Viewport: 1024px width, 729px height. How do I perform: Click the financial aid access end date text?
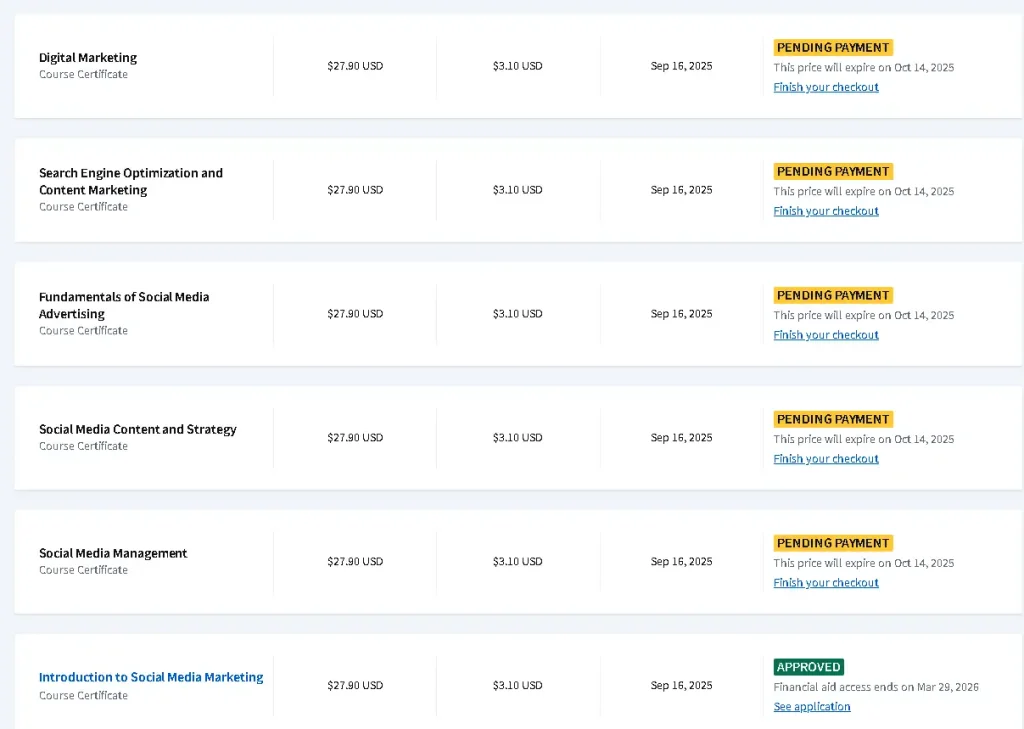[876, 687]
